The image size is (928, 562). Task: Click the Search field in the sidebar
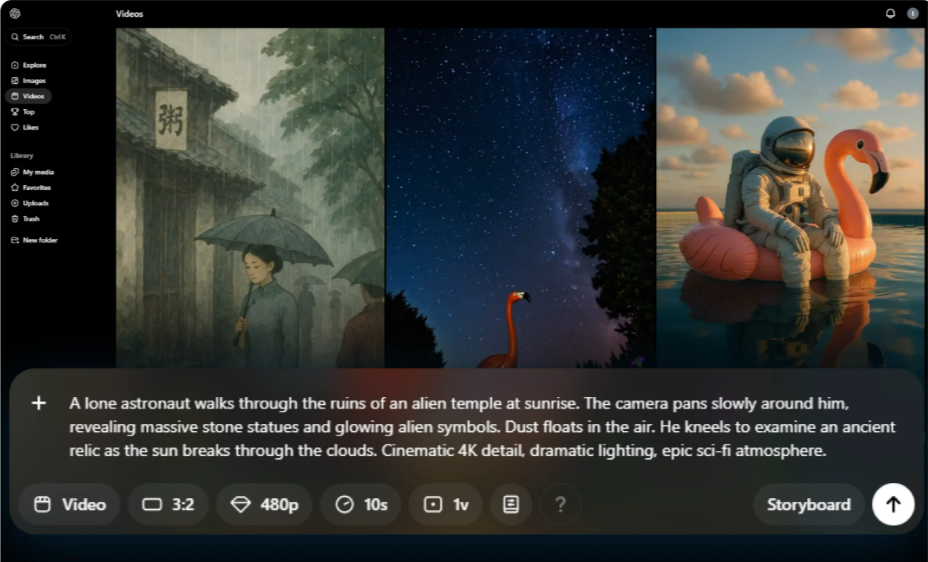[38, 37]
